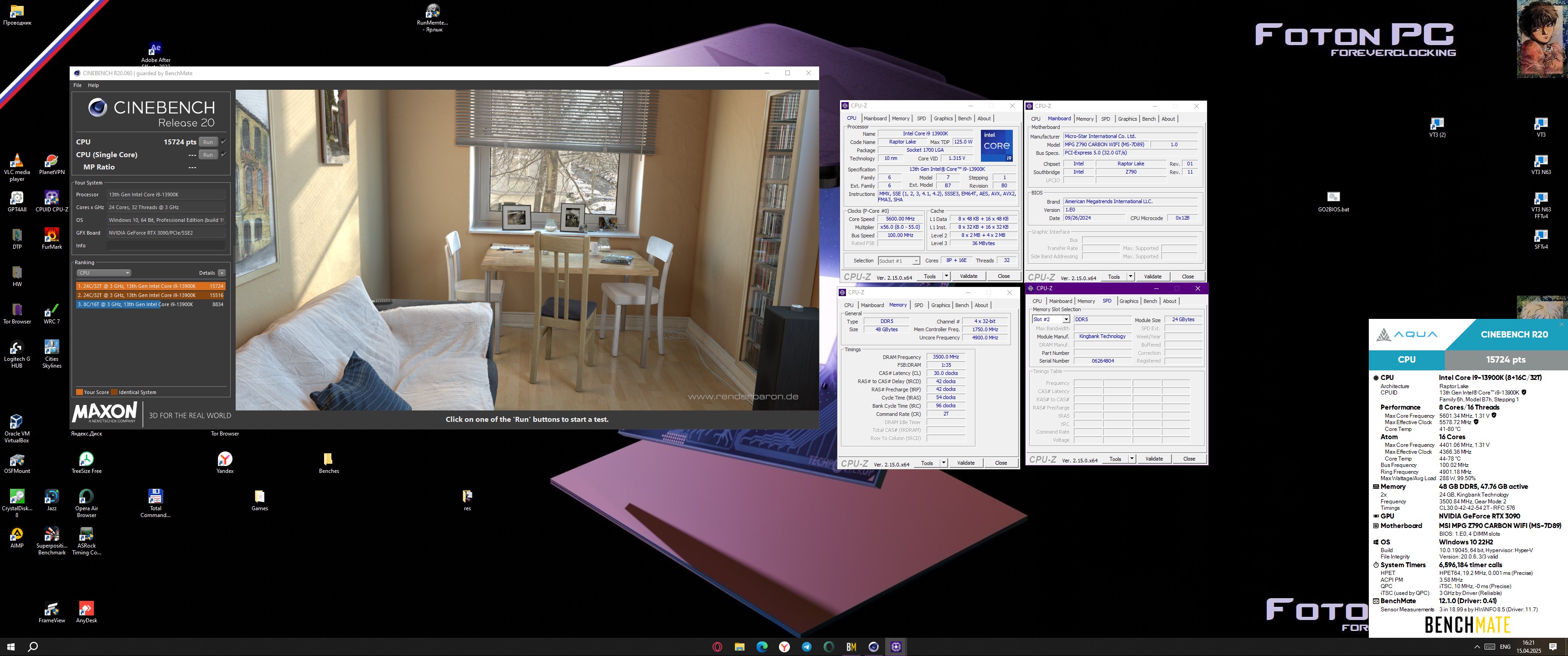
Task: Switch to SPD tab in CPU-Z Memory window
Action: 918,306
